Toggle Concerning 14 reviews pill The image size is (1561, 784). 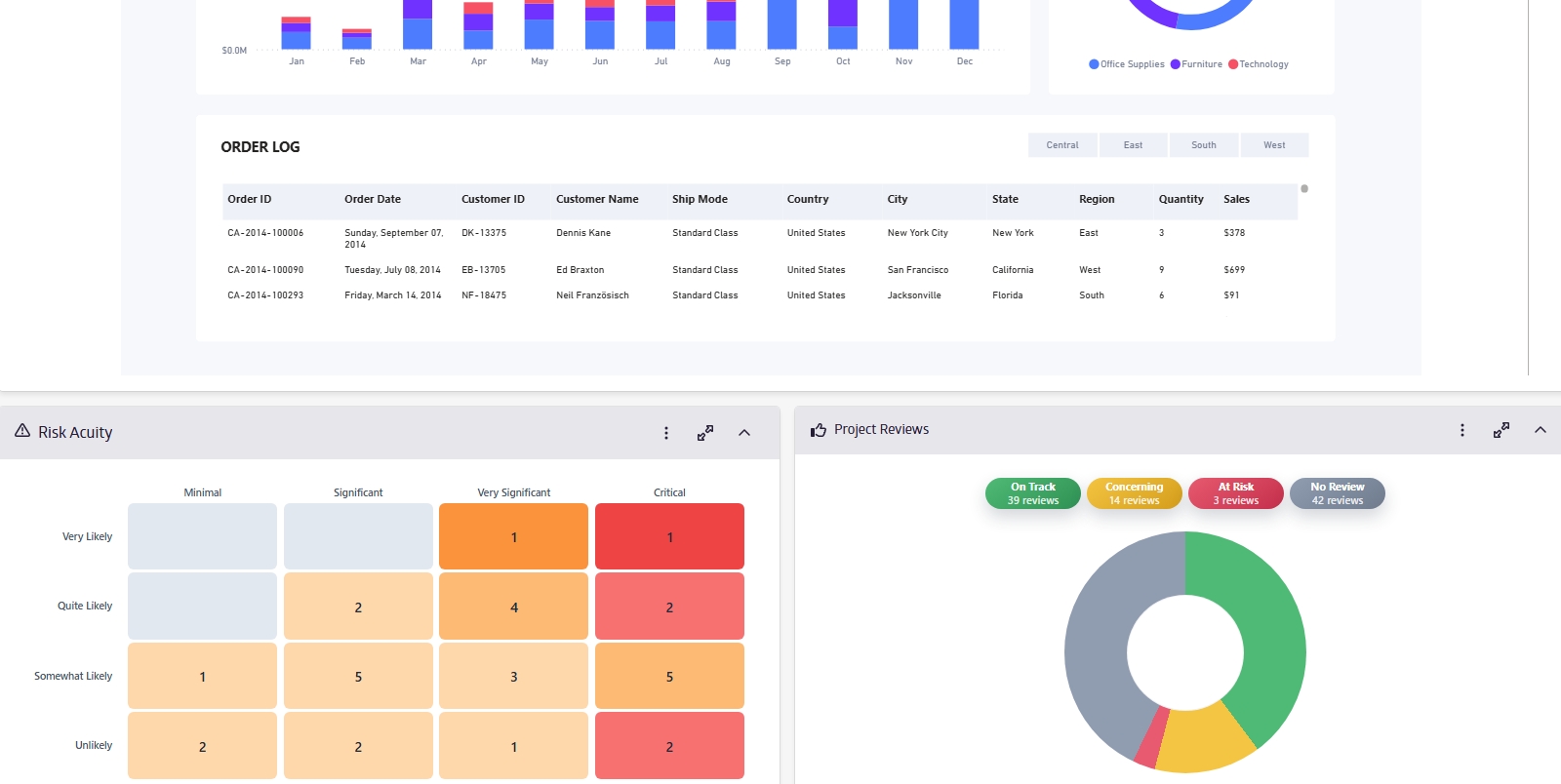click(1134, 493)
